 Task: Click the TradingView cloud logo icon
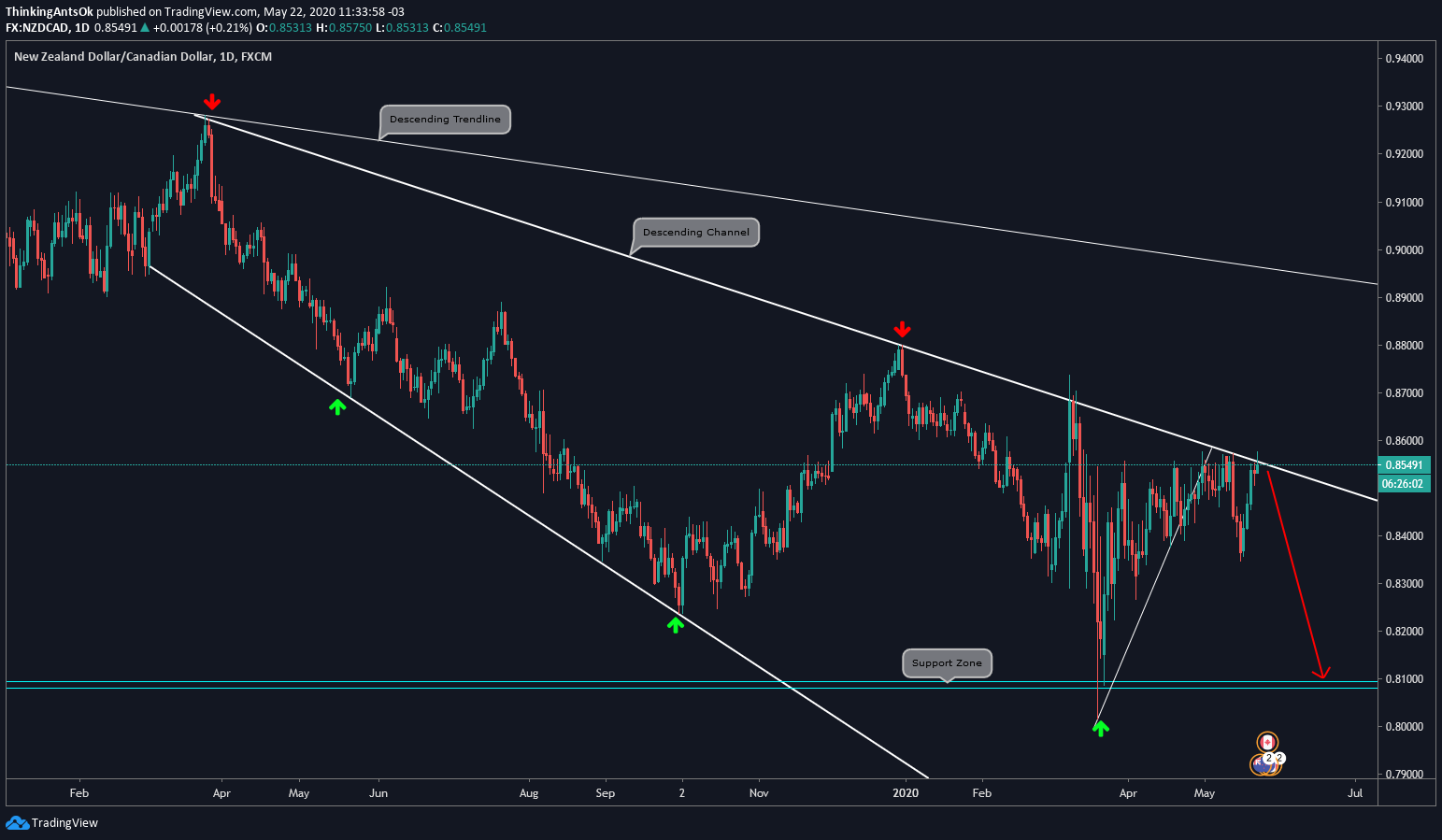[17, 822]
